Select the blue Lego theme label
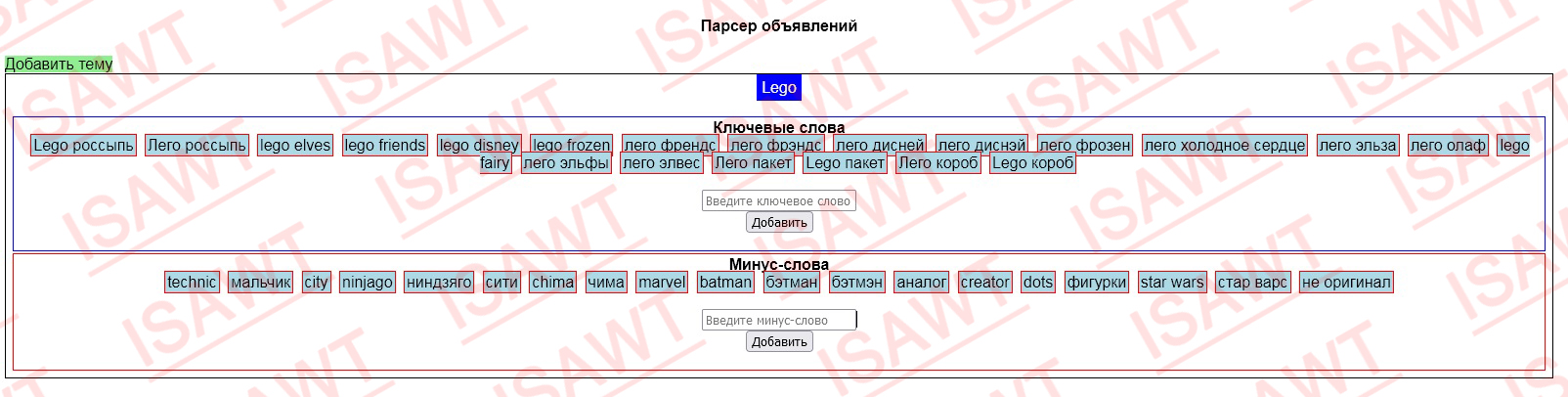Viewport: 1568px width, 397px height. 779,87
